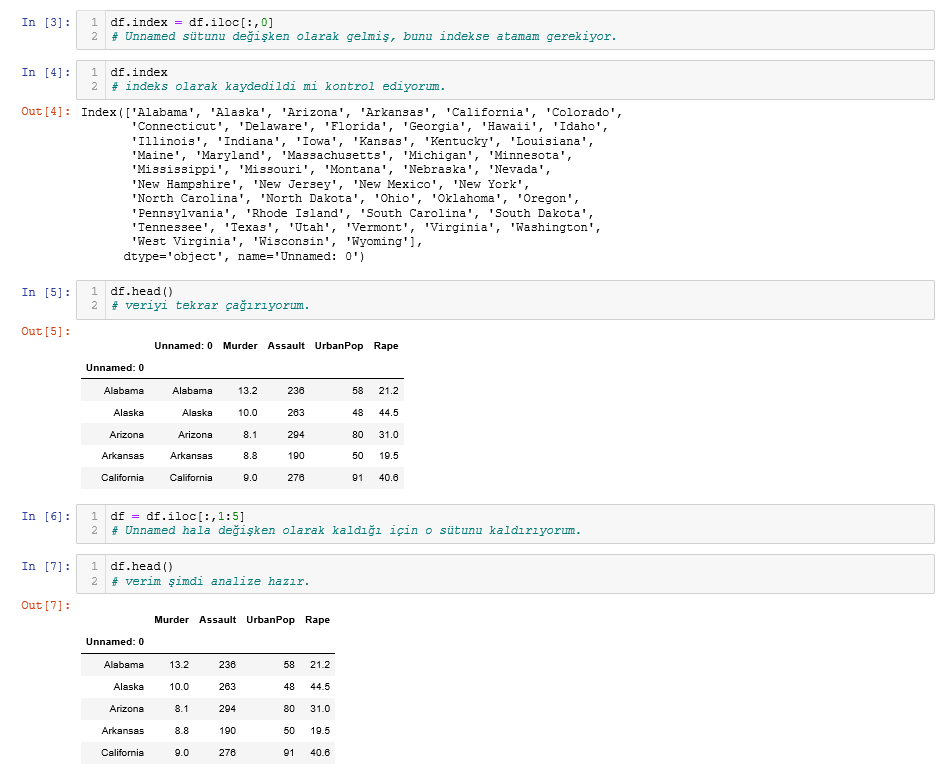The height and width of the screenshot is (771, 943).
Task: Click the Alabama row in Out[5] table
Action: click(123, 390)
